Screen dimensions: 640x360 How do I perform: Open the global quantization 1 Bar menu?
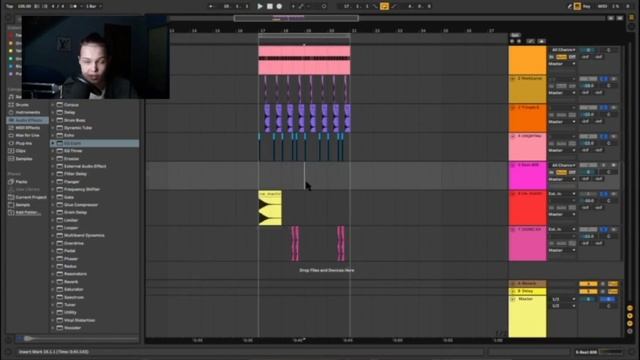[94, 6]
